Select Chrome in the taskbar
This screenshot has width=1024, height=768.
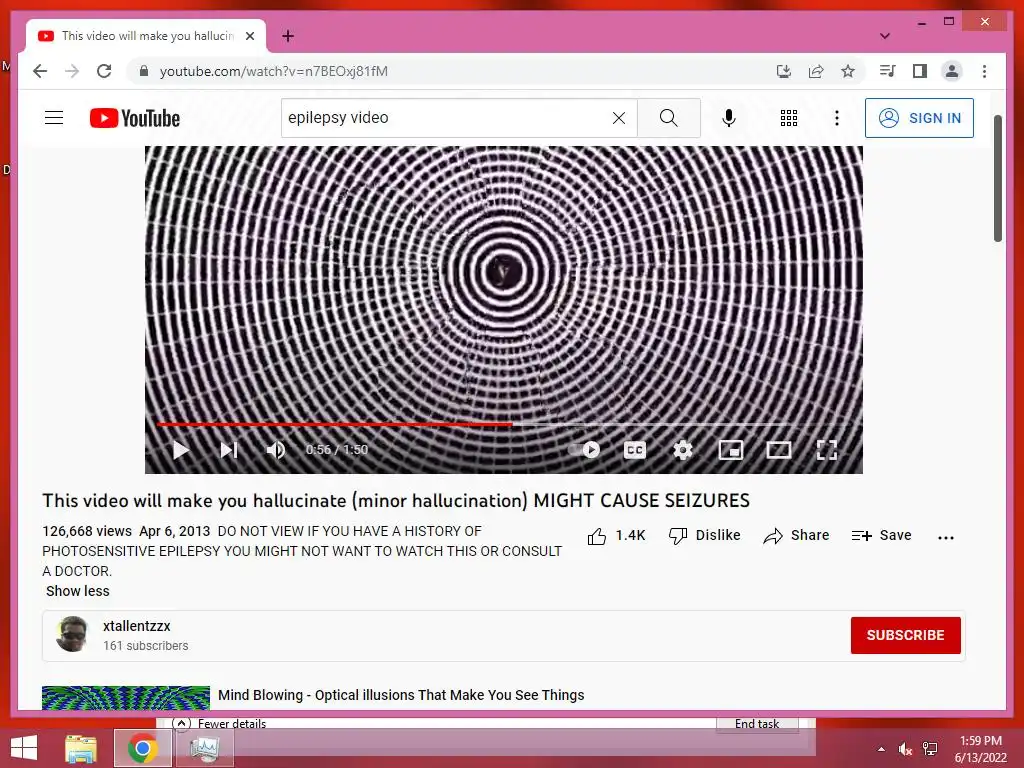coord(142,748)
